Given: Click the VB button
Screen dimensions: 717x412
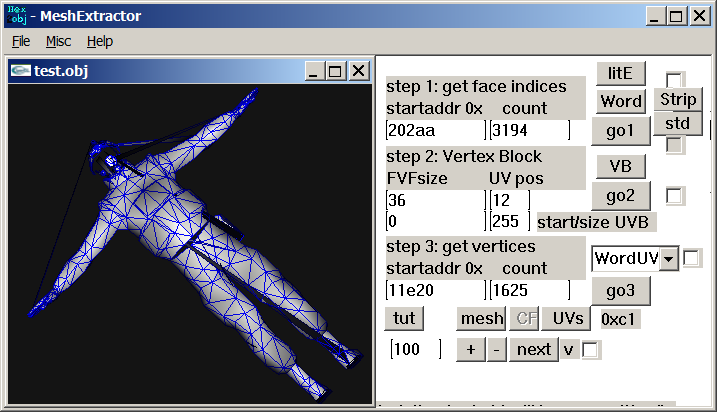Looking at the screenshot, I should pos(621,166).
